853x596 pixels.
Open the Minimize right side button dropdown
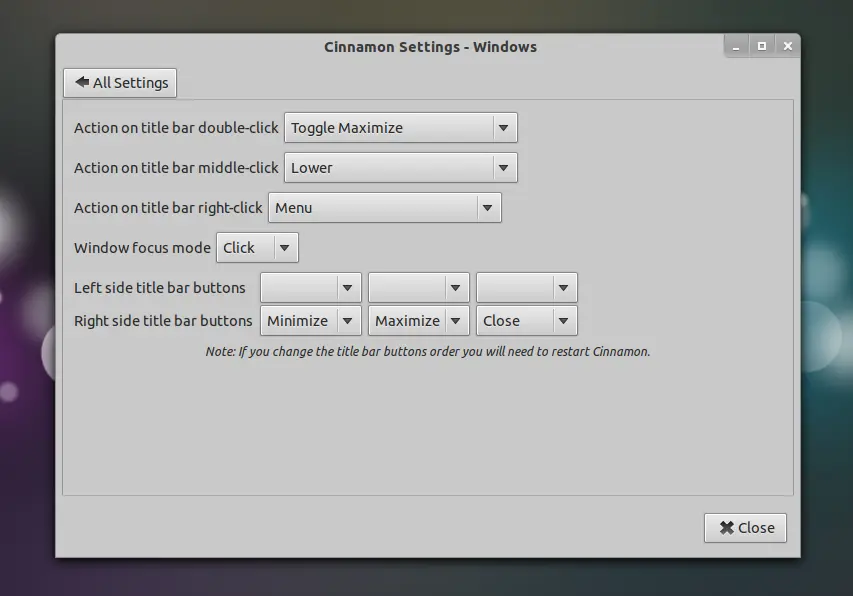point(311,321)
